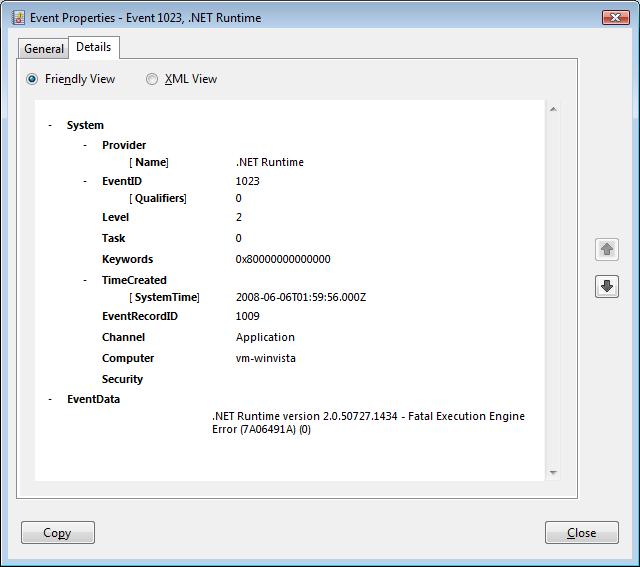Click the [SystemTime] attribute label

coord(164,298)
